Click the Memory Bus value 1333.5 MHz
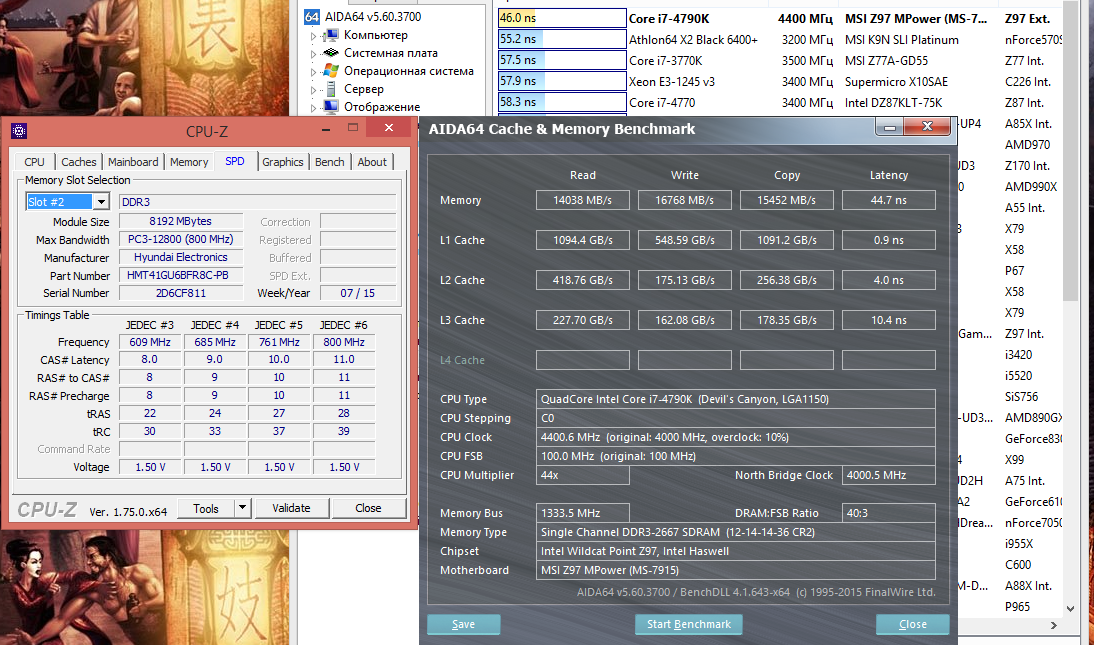This screenshot has height=645, width=1094. point(583,513)
